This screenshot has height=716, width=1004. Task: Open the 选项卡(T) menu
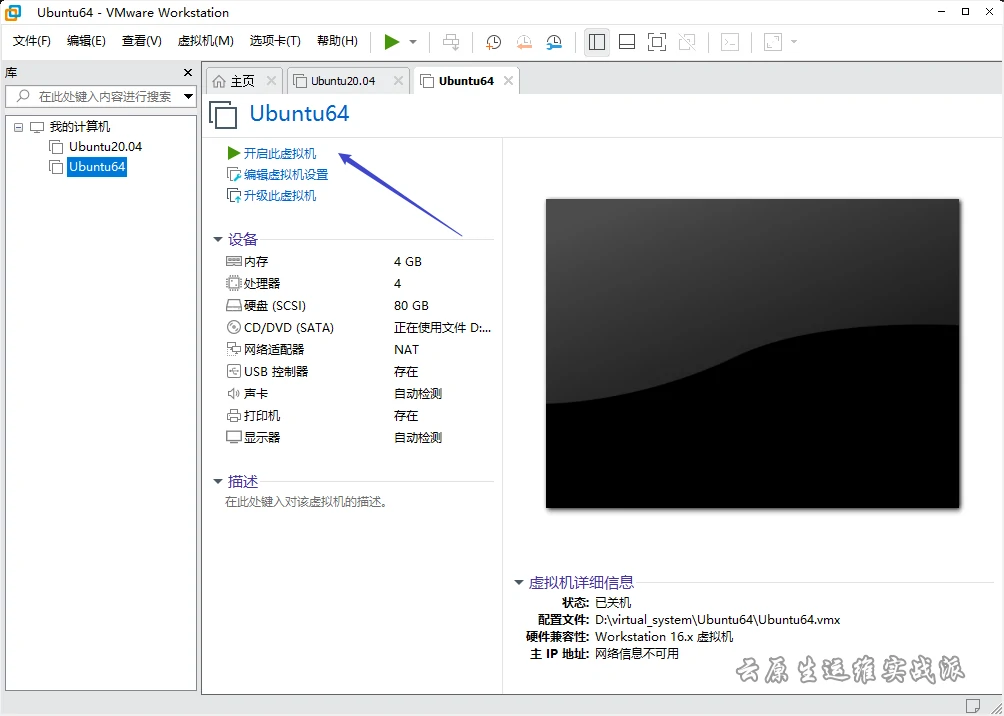point(275,41)
